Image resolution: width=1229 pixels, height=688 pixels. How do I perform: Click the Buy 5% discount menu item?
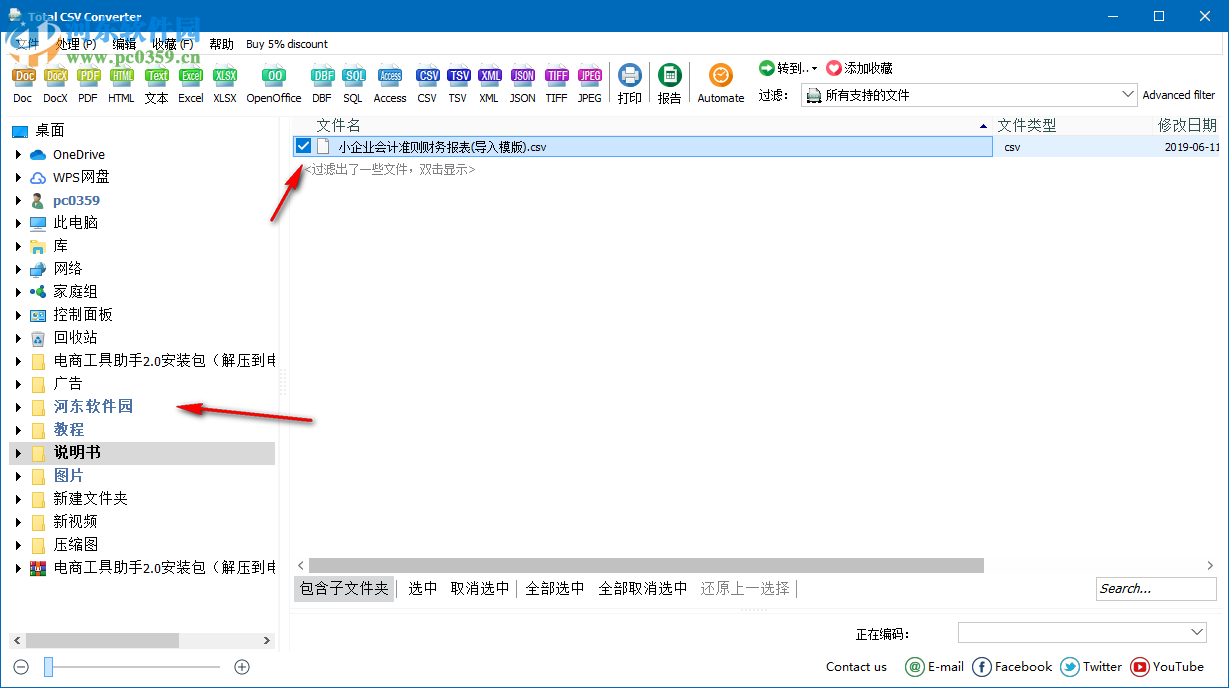coord(286,44)
